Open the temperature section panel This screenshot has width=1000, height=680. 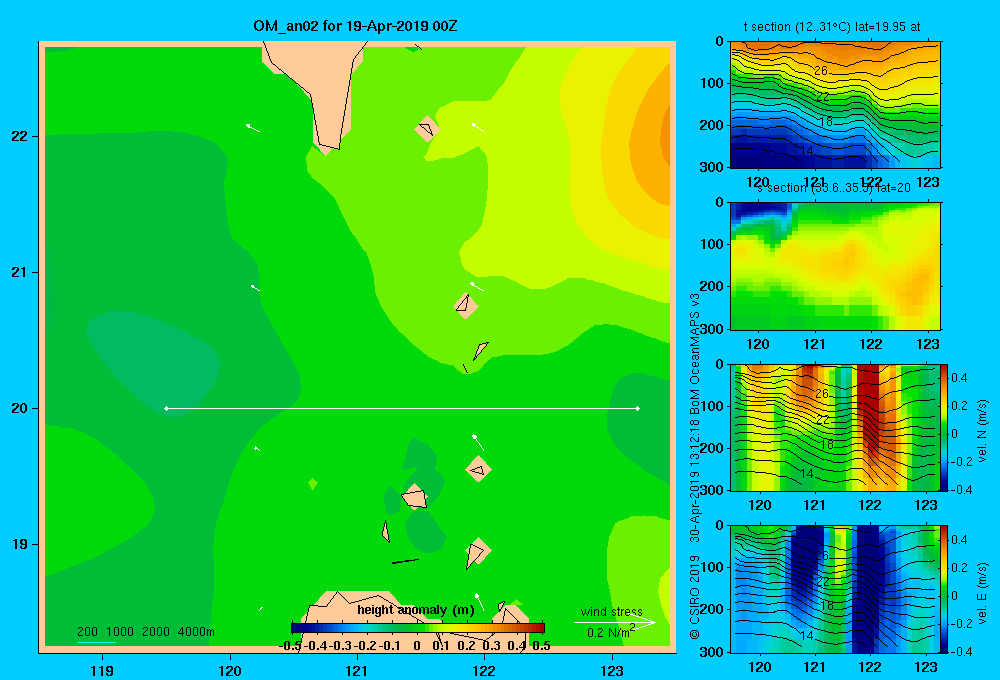[x=835, y=105]
